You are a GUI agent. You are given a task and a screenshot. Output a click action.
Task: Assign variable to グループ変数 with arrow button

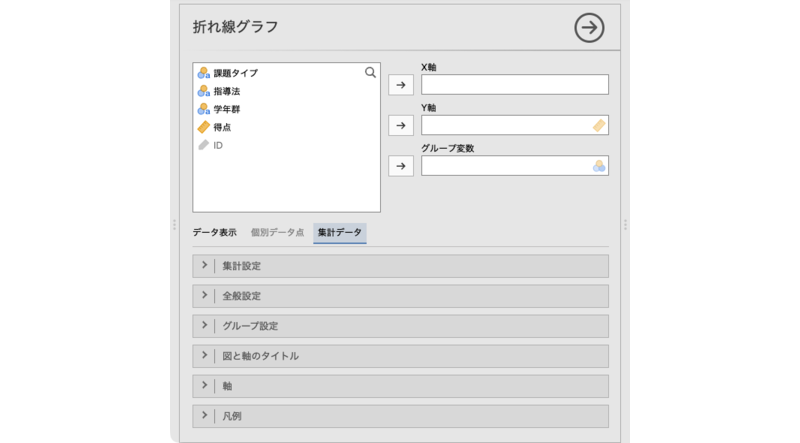point(400,166)
